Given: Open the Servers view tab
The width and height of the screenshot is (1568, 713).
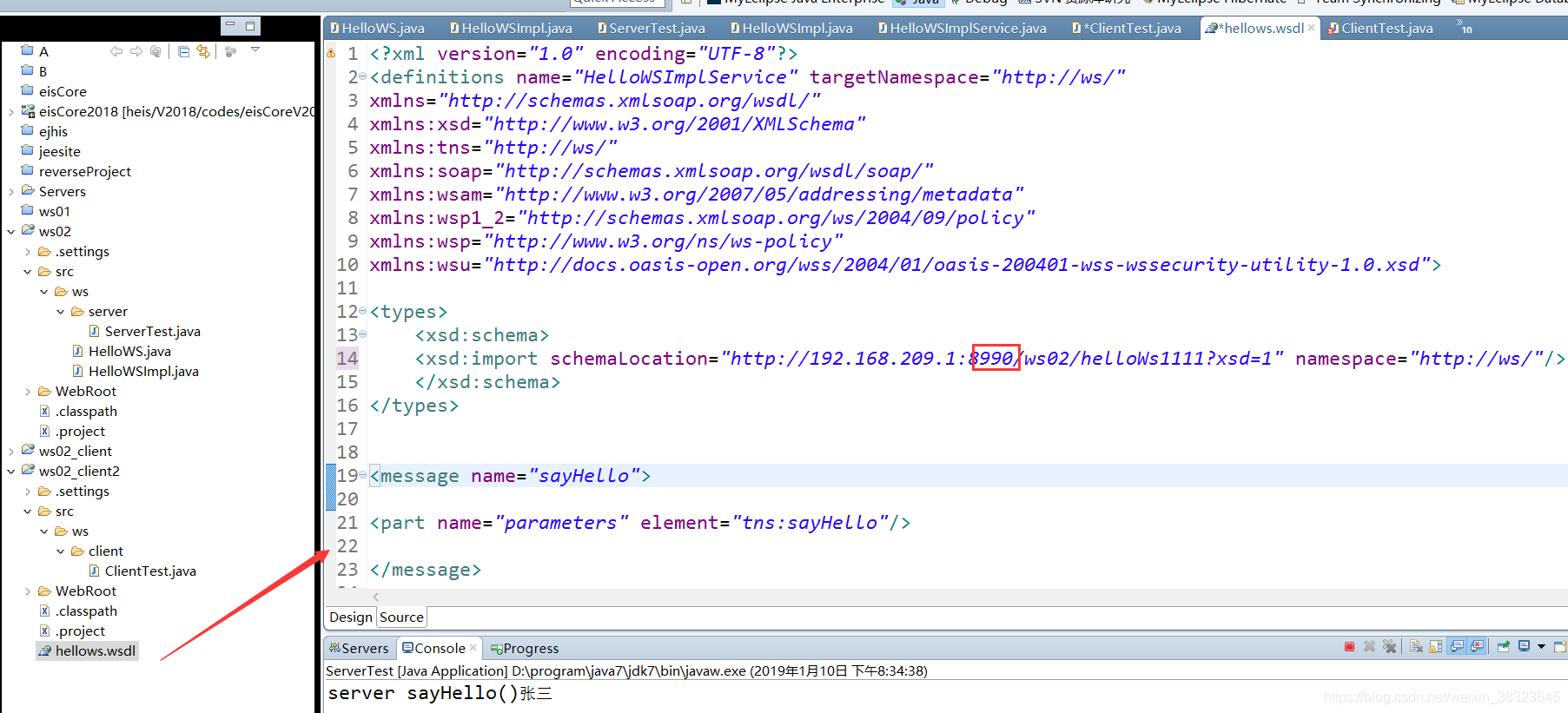Looking at the screenshot, I should tap(359, 648).
